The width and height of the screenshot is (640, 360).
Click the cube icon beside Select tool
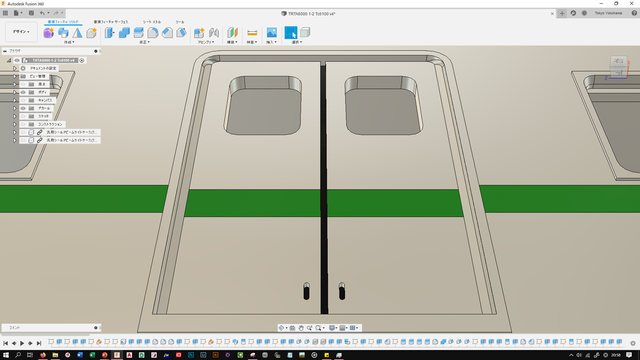coord(305,32)
